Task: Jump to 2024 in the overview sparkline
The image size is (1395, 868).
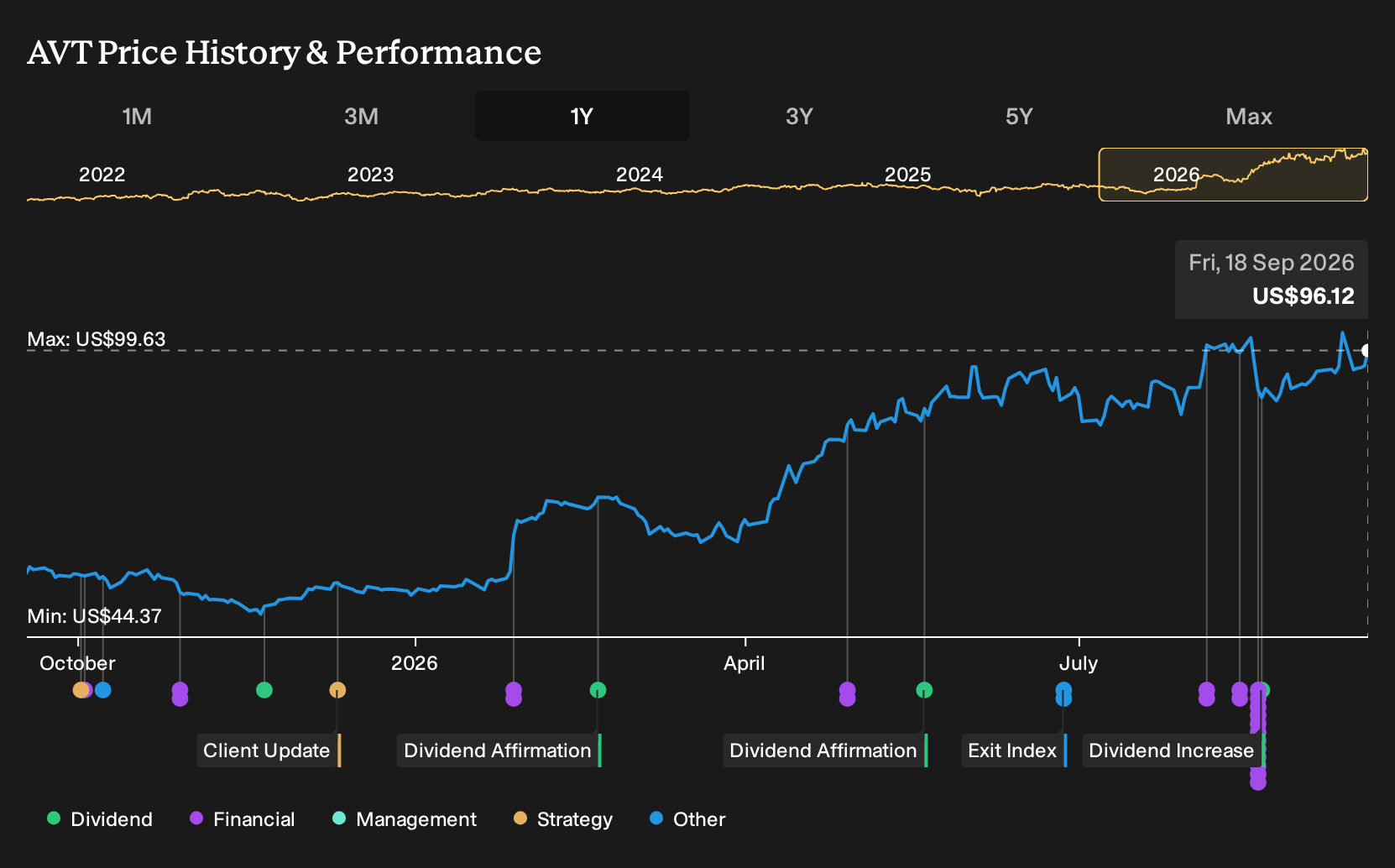Action: [x=639, y=175]
